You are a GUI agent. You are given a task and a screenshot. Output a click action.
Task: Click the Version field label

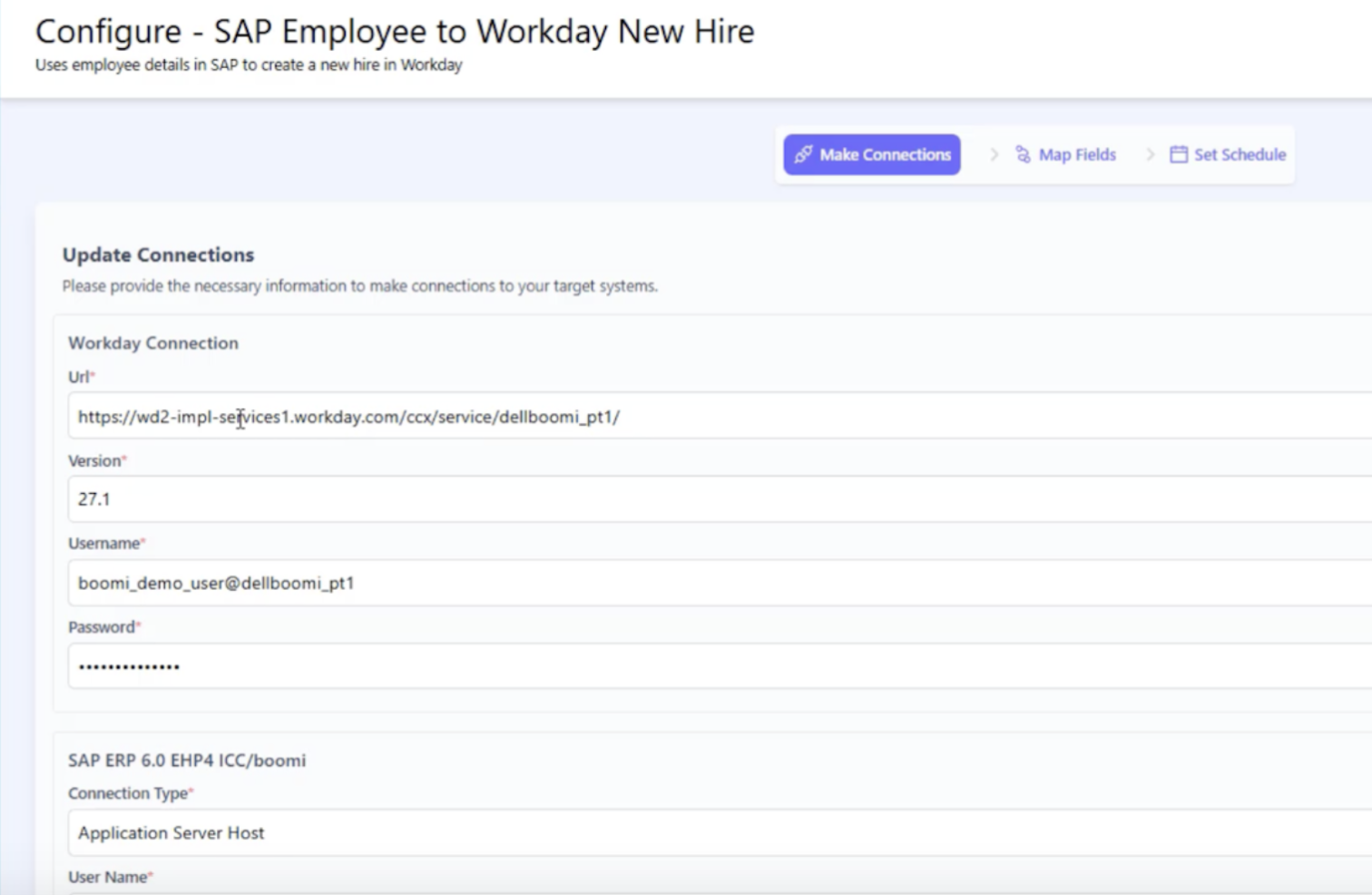[96, 461]
